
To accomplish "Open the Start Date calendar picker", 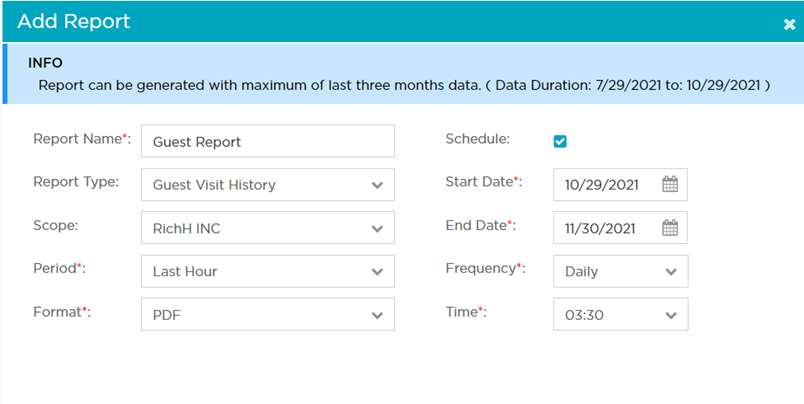I will click(x=670, y=184).
